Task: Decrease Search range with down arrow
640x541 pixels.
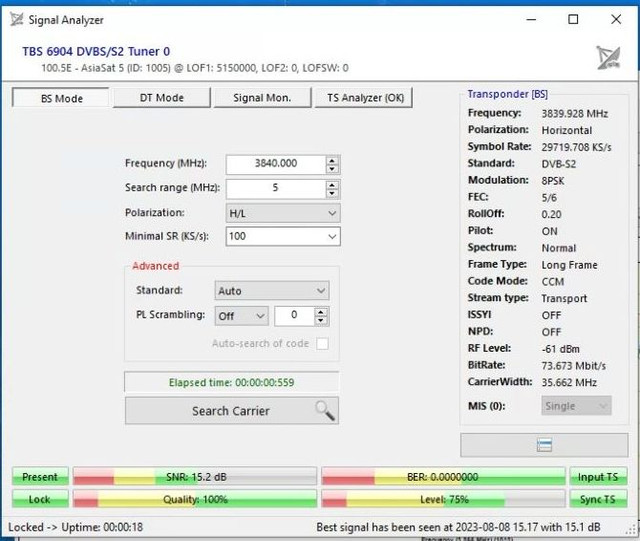Action: coord(332,193)
